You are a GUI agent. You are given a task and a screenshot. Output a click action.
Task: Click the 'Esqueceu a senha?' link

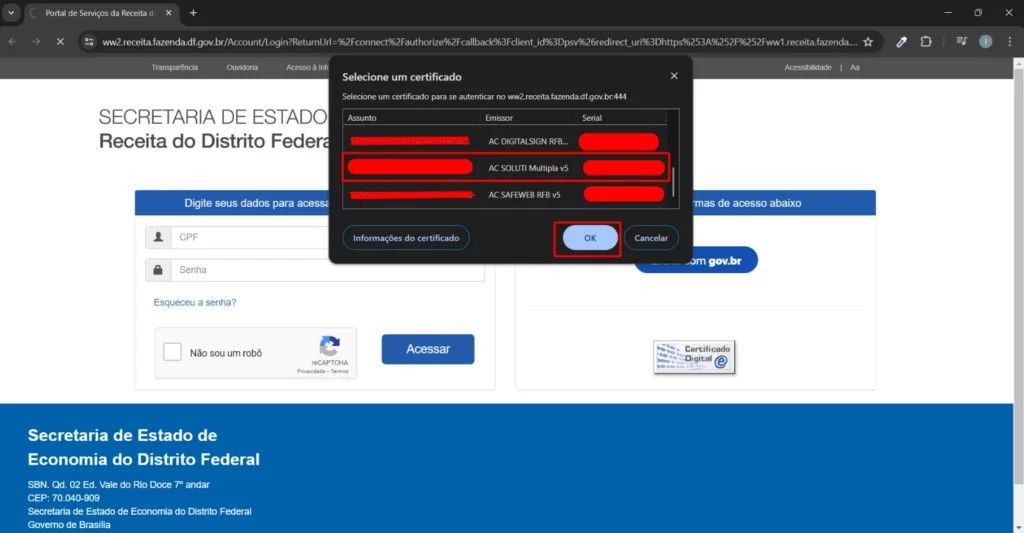[x=195, y=302]
